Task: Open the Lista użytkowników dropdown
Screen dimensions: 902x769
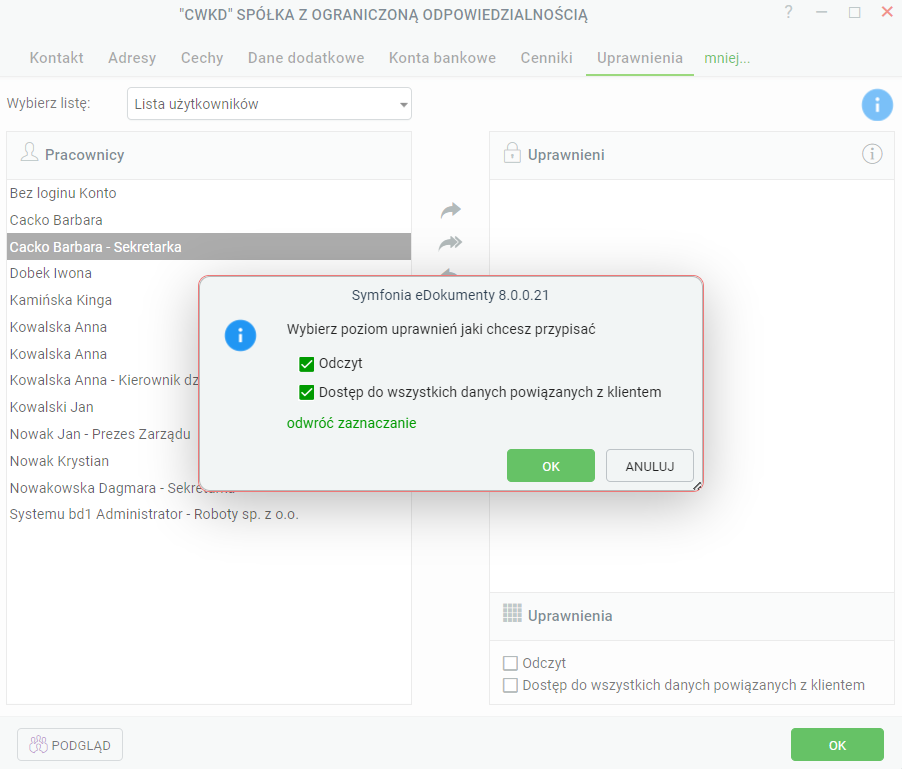Action: 269,104
